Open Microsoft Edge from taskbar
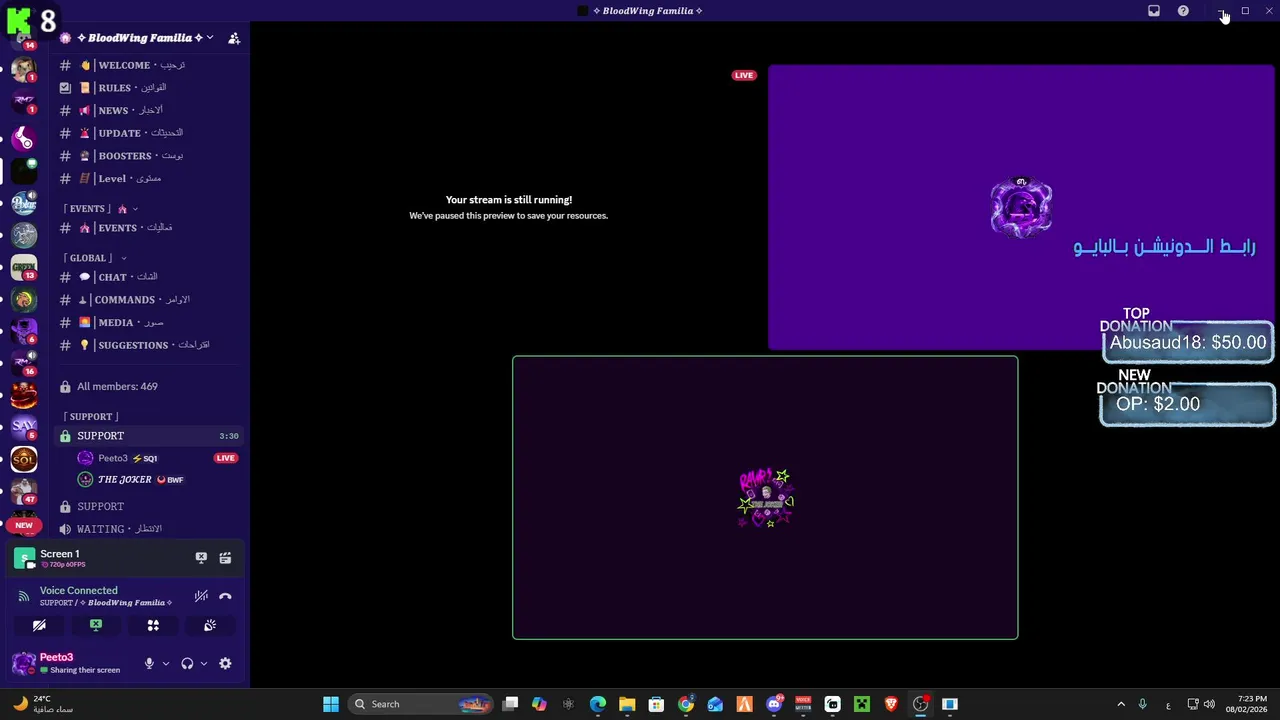The height and width of the screenshot is (720, 1280). [598, 704]
